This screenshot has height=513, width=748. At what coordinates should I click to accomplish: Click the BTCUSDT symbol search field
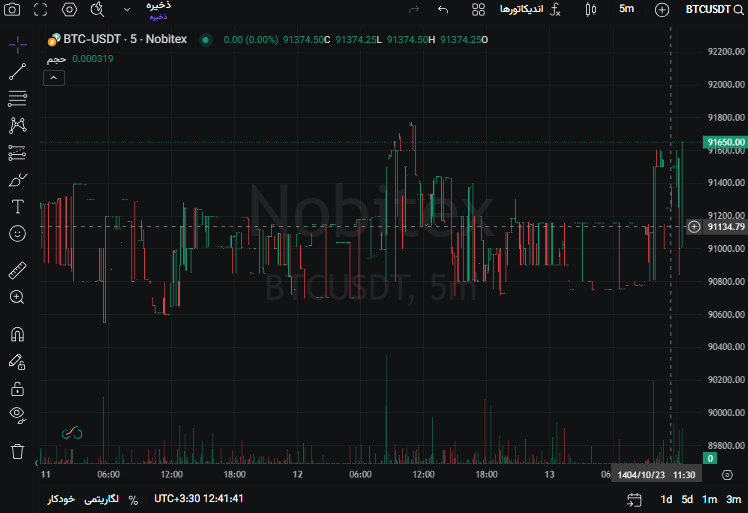[714, 9]
